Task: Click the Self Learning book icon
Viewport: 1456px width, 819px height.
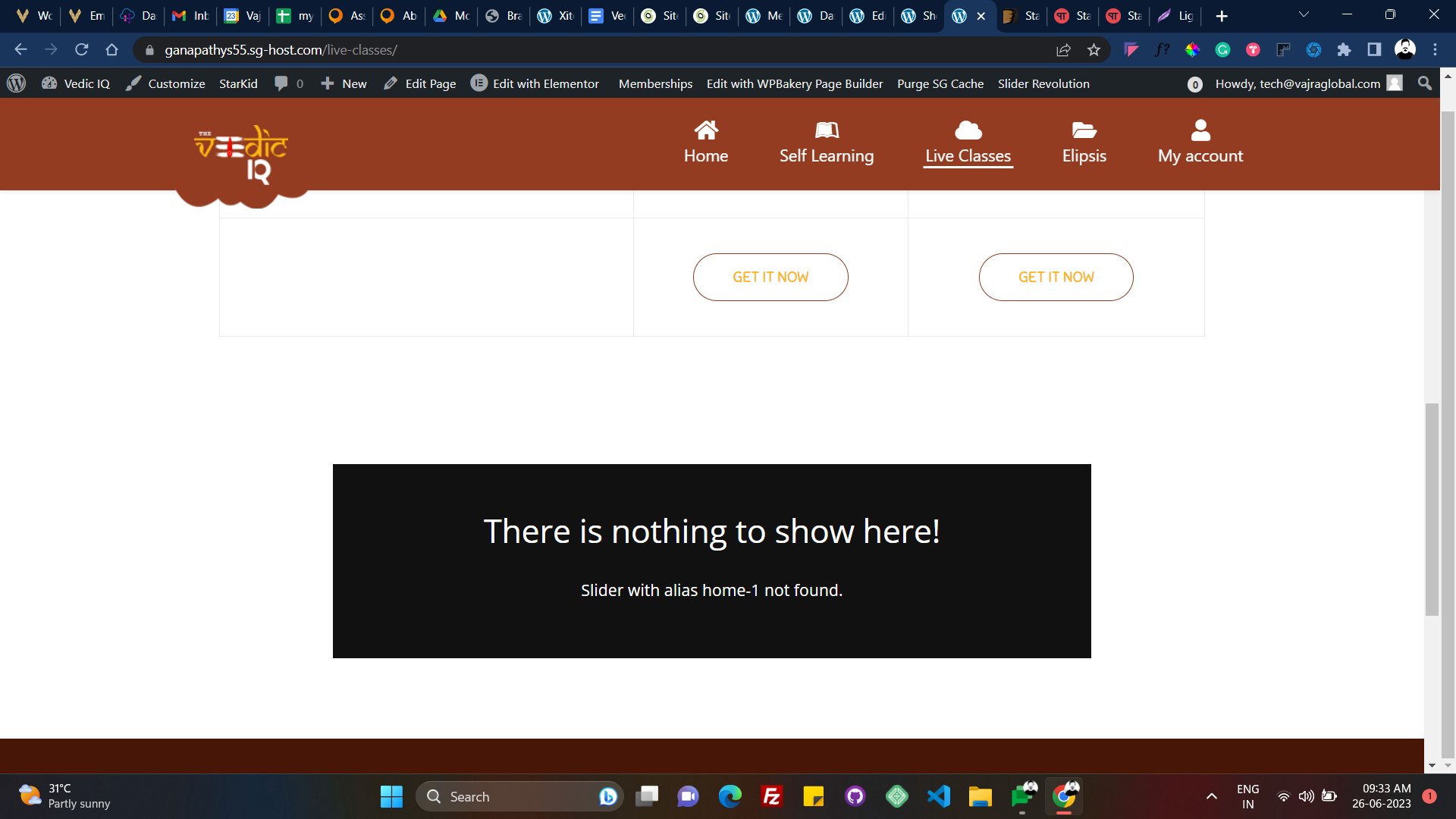Action: coord(826,128)
